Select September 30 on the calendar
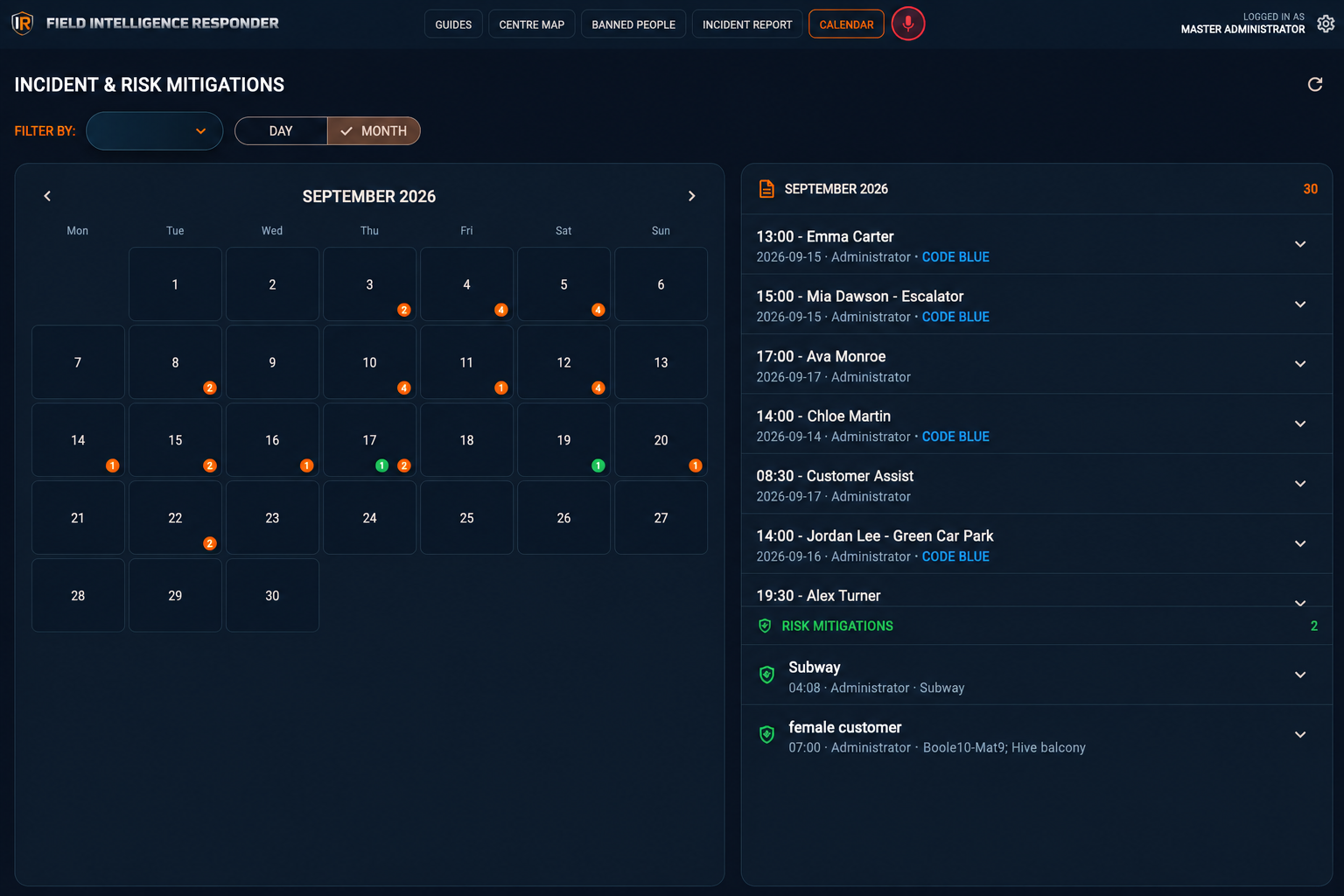The image size is (1344, 896). [x=272, y=596]
